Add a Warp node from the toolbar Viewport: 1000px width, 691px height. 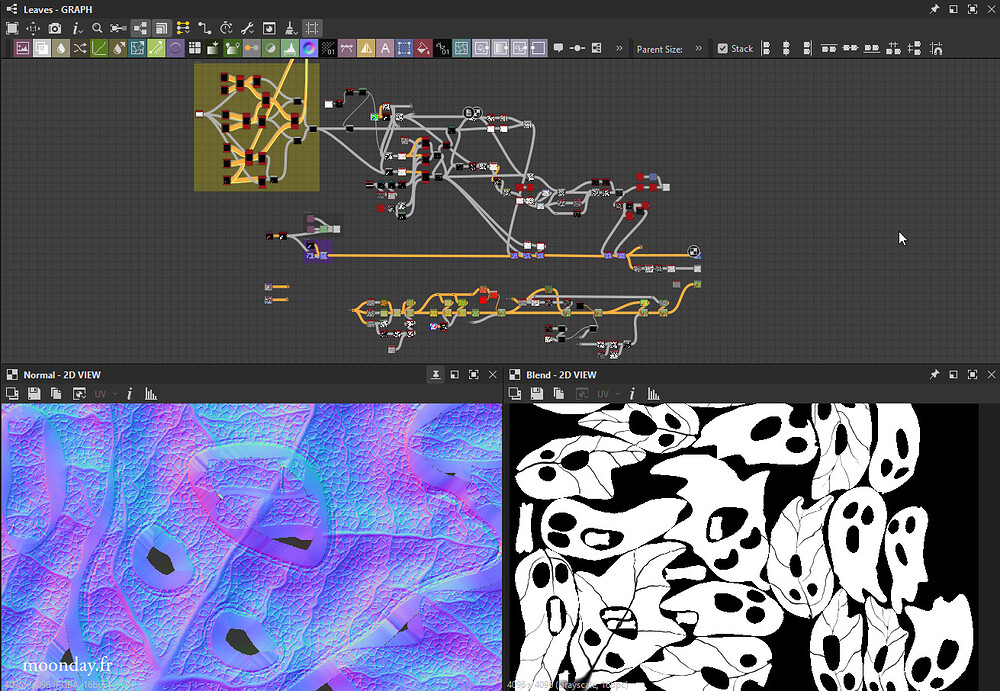(x=461, y=48)
